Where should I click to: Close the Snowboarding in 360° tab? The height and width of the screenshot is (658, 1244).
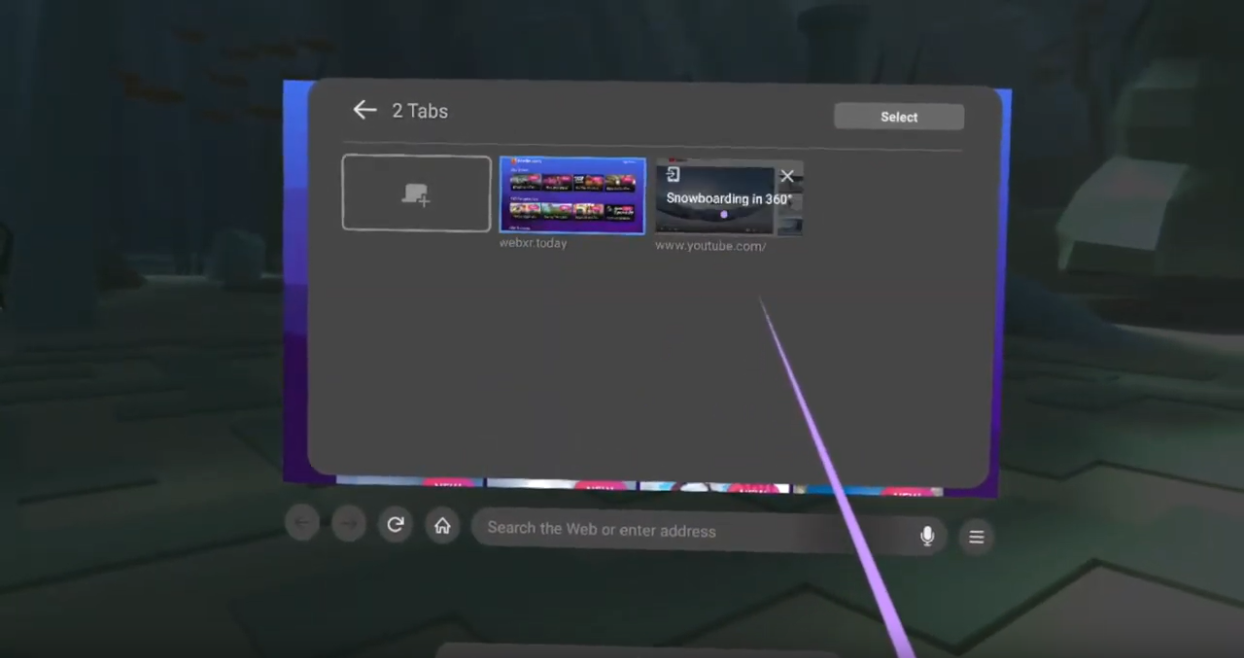[787, 176]
